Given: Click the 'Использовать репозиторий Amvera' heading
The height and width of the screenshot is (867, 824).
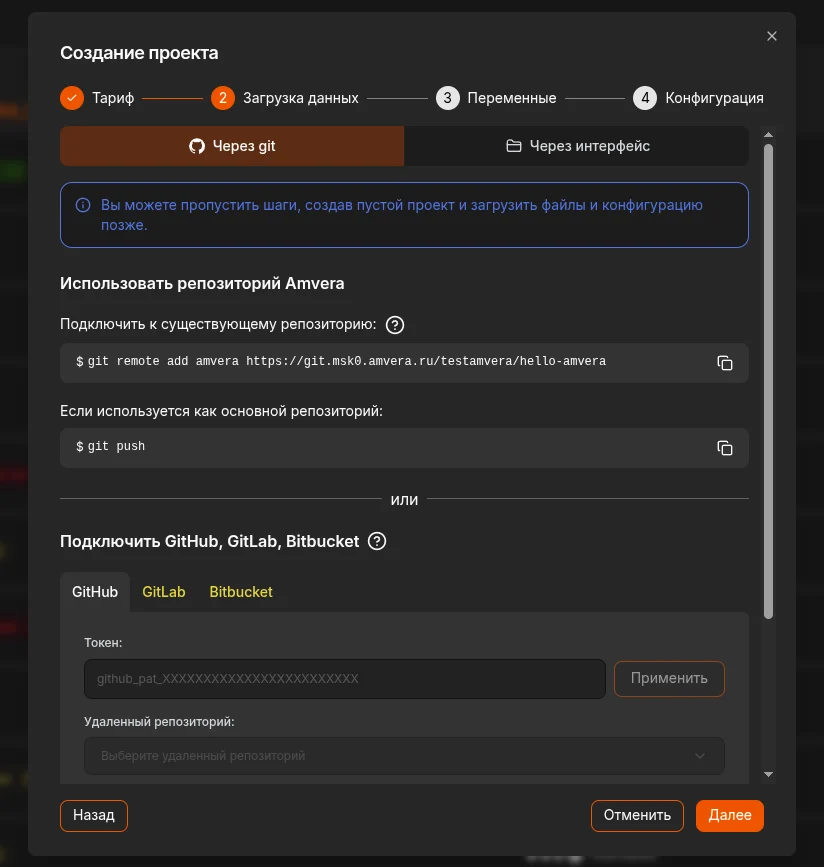Looking at the screenshot, I should 202,283.
